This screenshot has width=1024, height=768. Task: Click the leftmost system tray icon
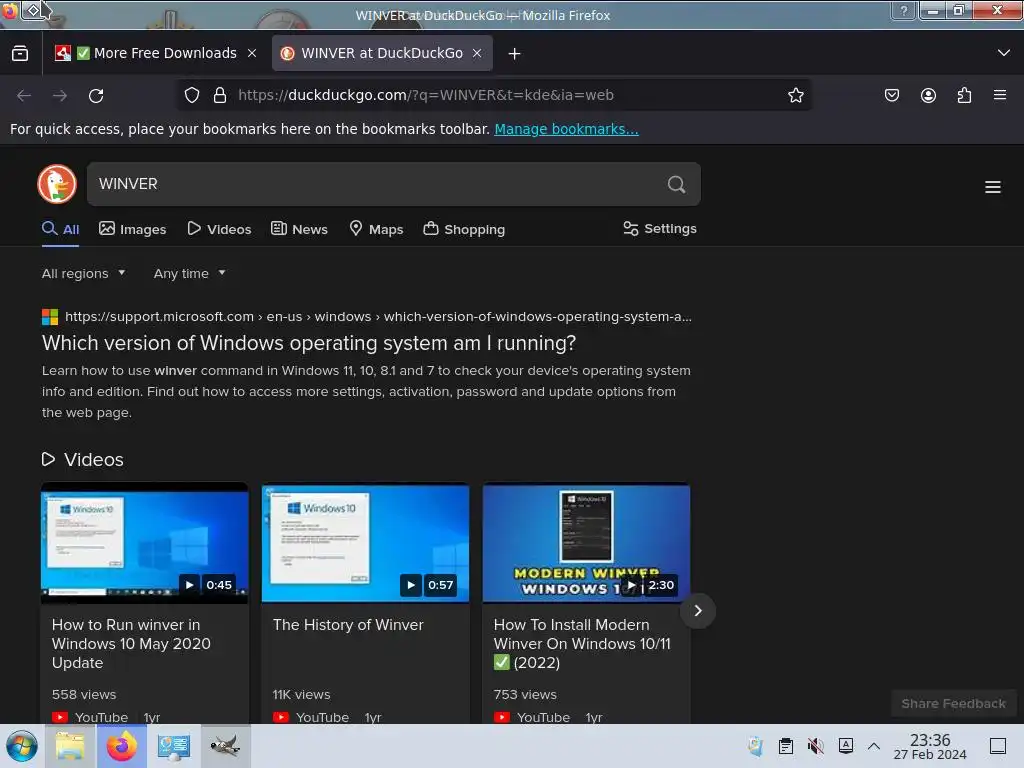[756, 746]
